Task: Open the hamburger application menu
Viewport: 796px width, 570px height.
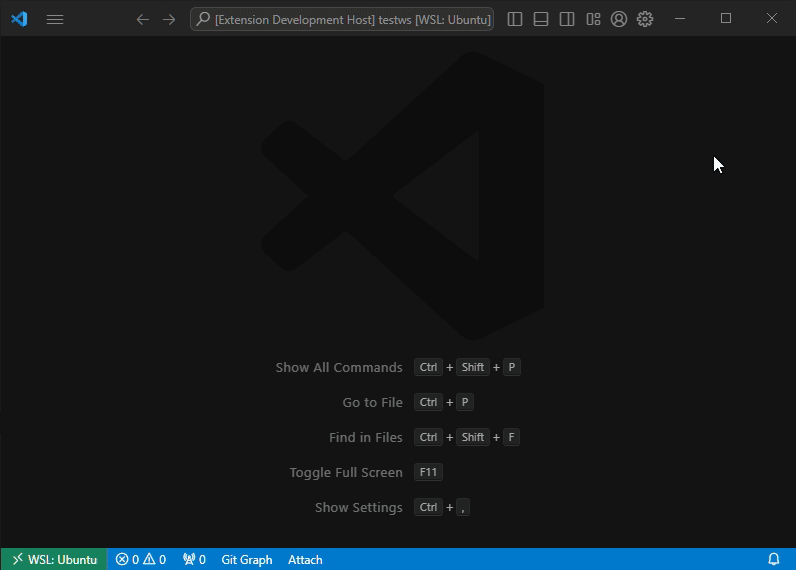Action: [55, 19]
